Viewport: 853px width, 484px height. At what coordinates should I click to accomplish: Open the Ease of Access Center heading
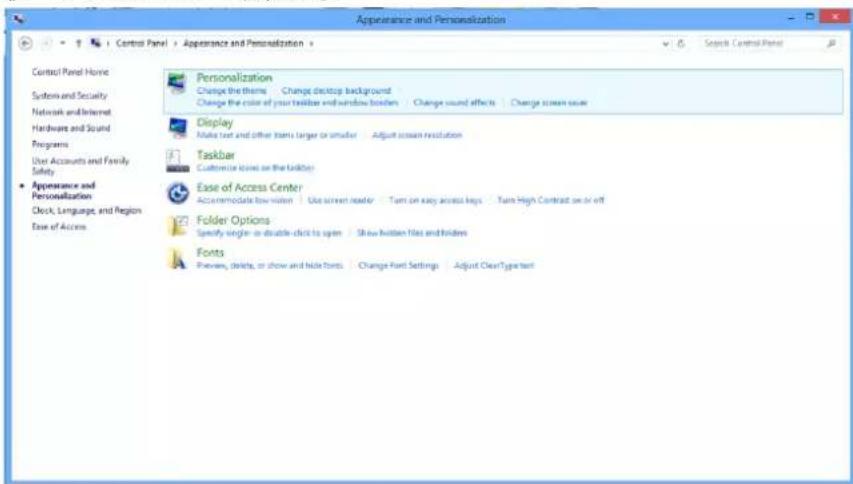pyautogui.click(x=250, y=188)
